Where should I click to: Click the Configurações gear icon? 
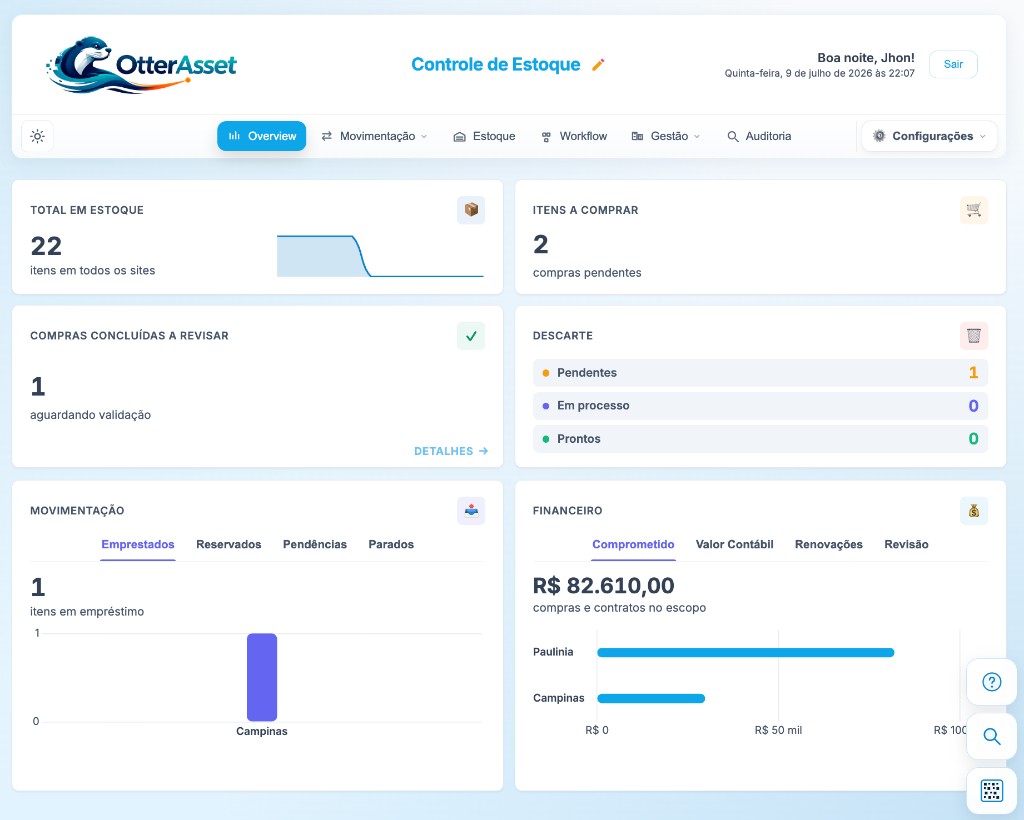pyautogui.click(x=879, y=136)
